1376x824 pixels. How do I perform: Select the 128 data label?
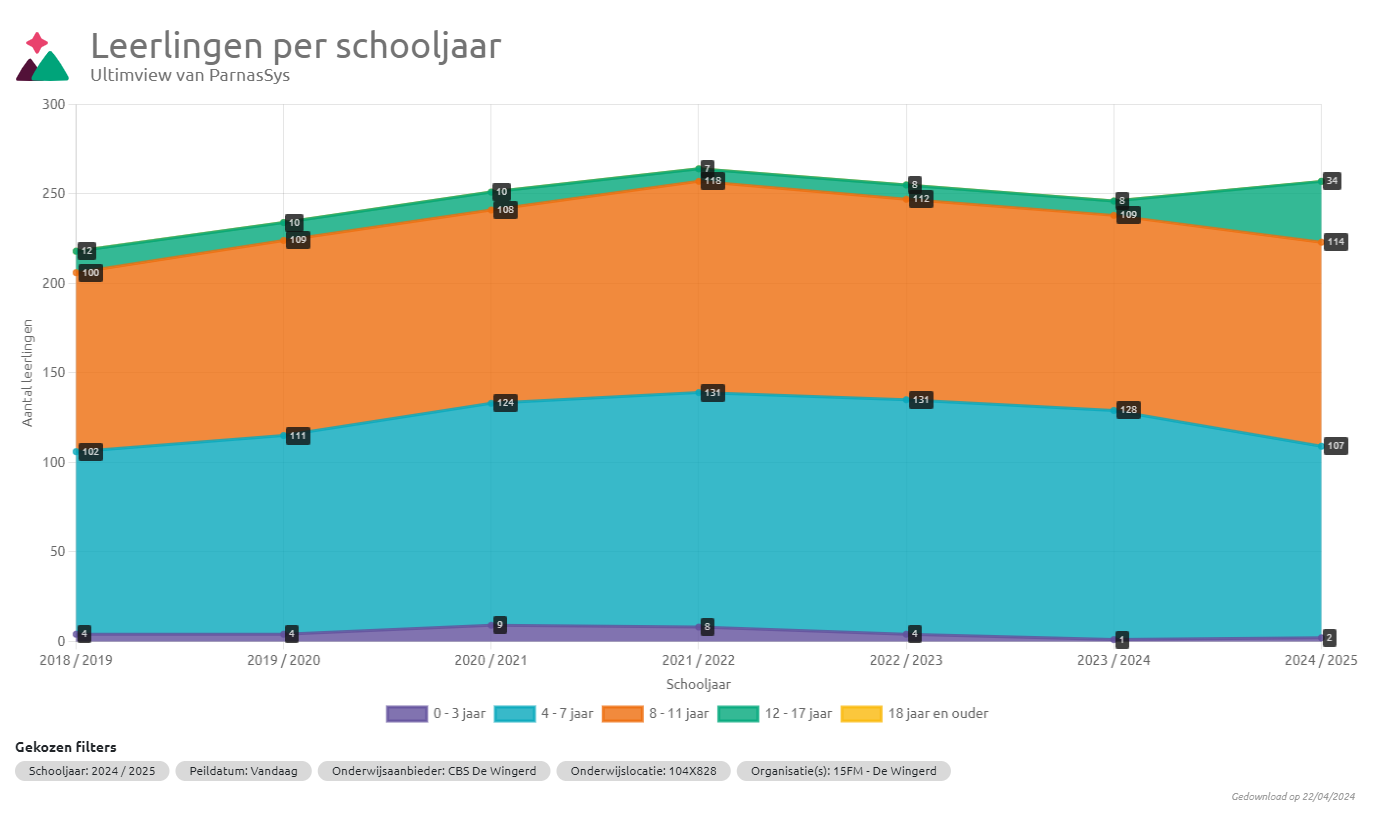pos(1127,410)
